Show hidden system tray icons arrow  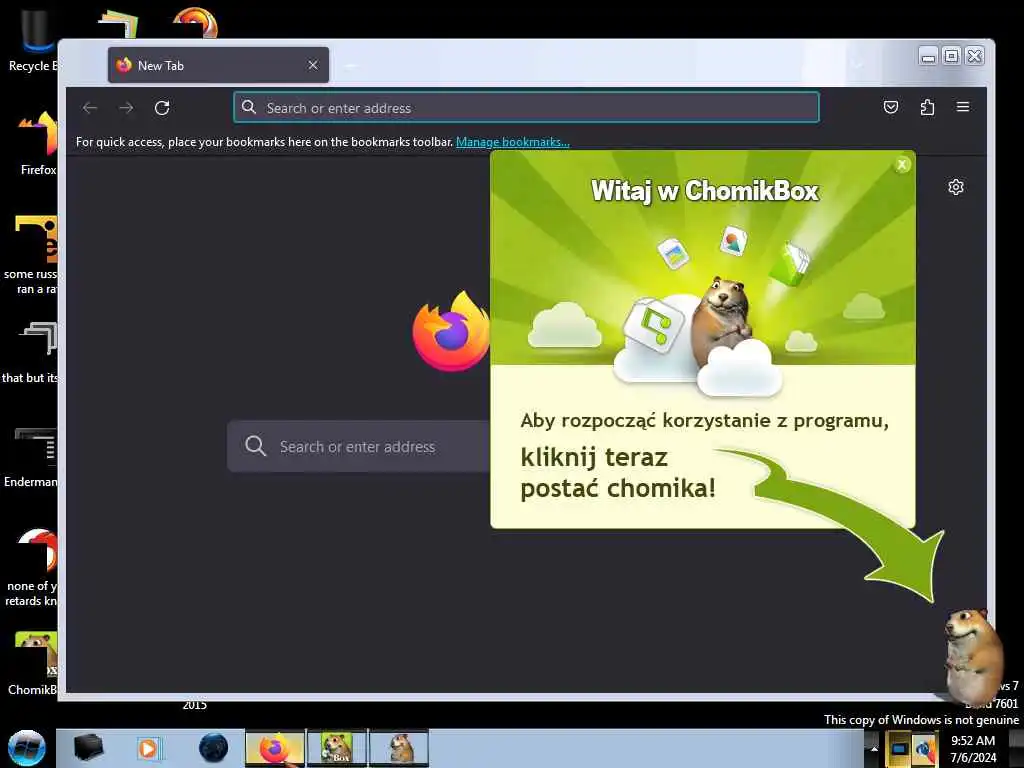[874, 749]
